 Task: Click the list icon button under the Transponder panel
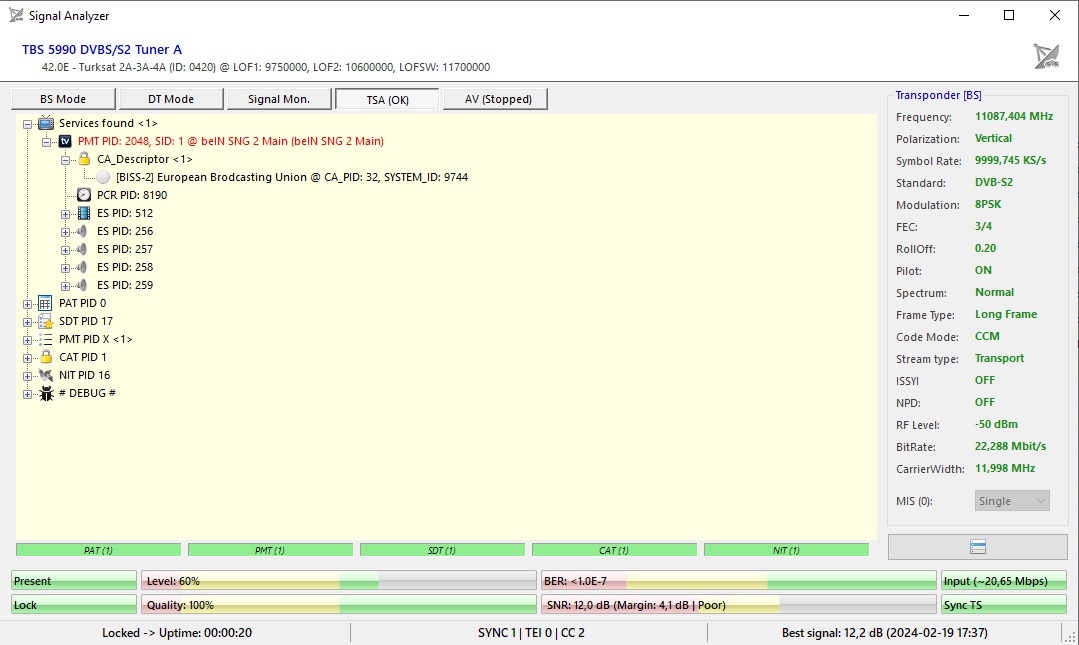pyautogui.click(x=978, y=547)
